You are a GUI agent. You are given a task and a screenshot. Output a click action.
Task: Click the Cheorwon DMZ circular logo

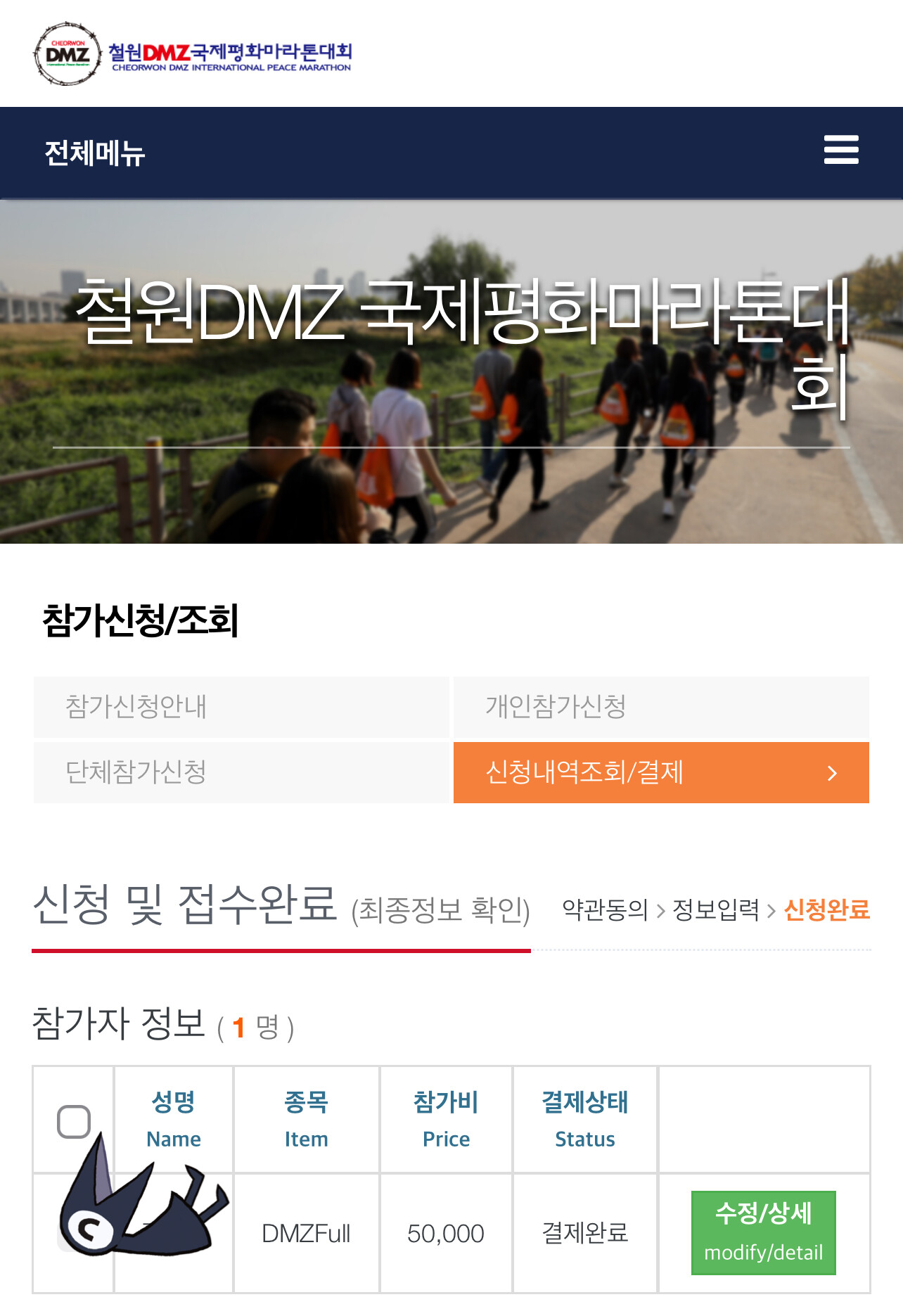point(67,54)
